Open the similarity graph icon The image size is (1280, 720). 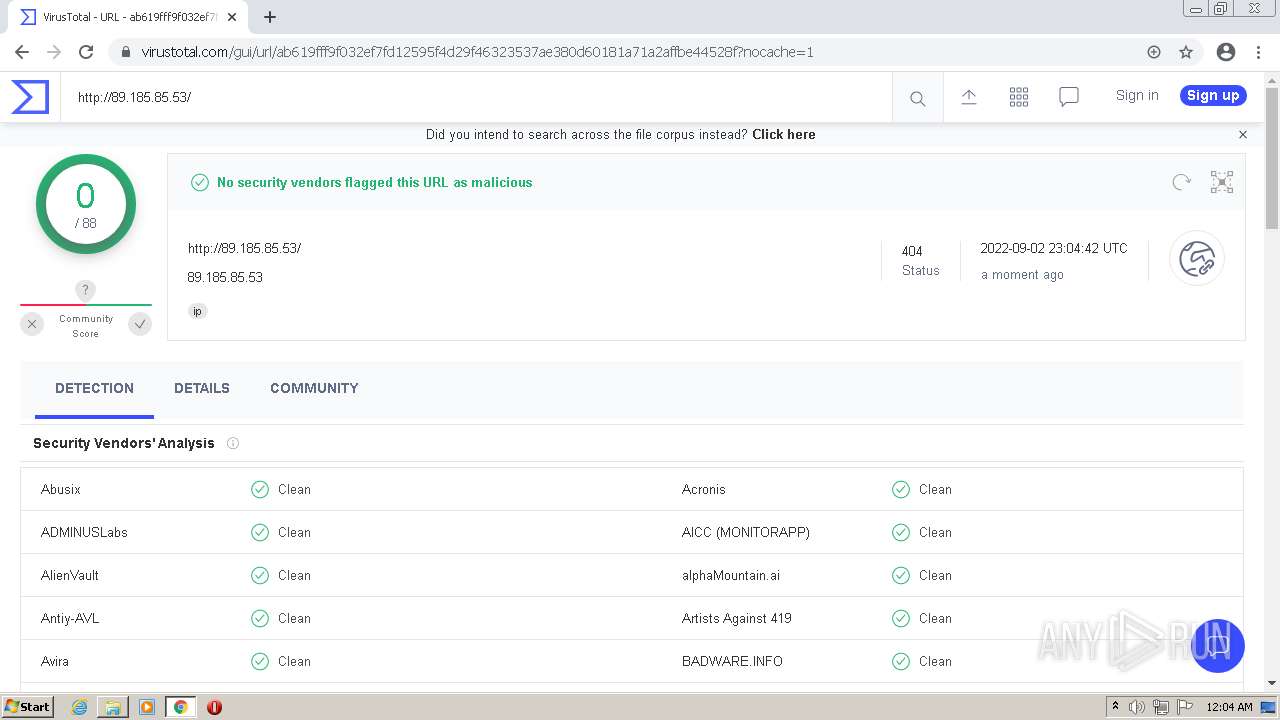pyautogui.click(x=1221, y=182)
